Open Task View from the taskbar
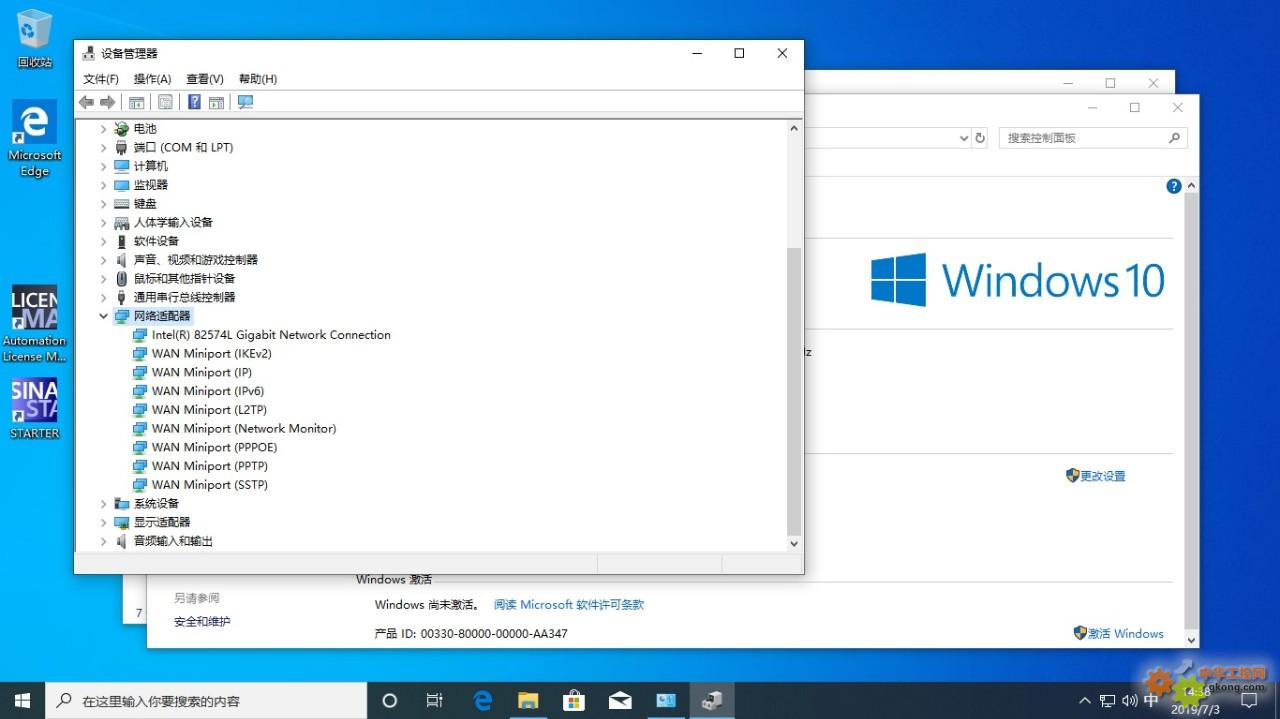The image size is (1280, 719). 435,701
